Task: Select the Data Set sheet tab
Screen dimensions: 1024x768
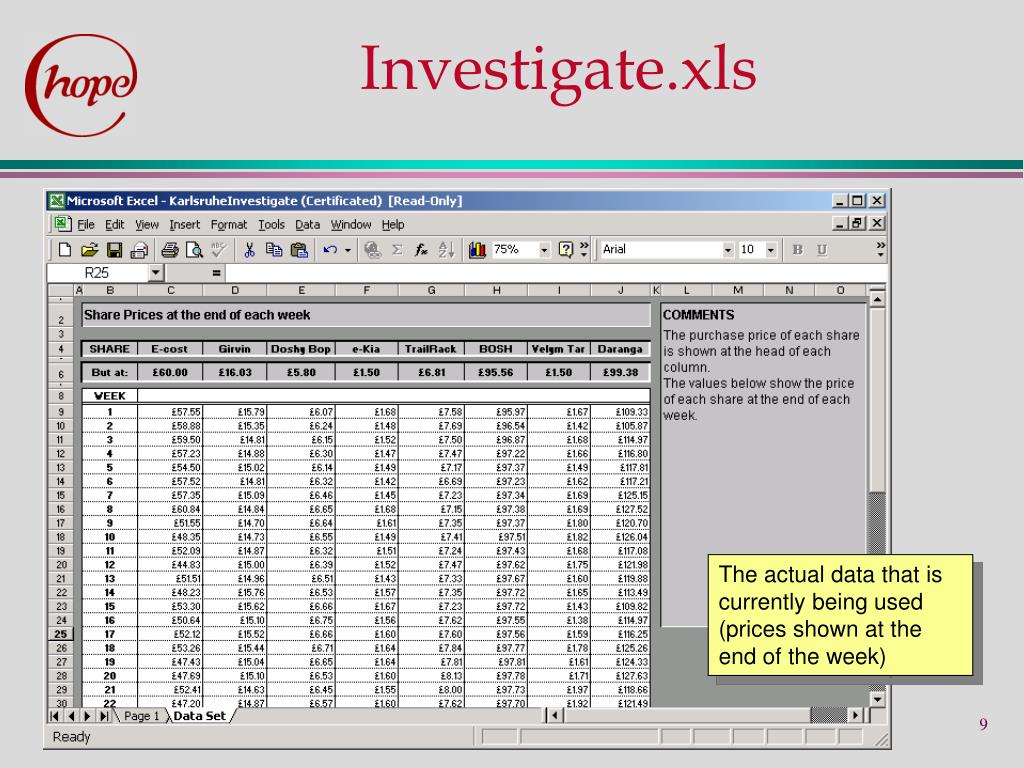Action: point(199,716)
